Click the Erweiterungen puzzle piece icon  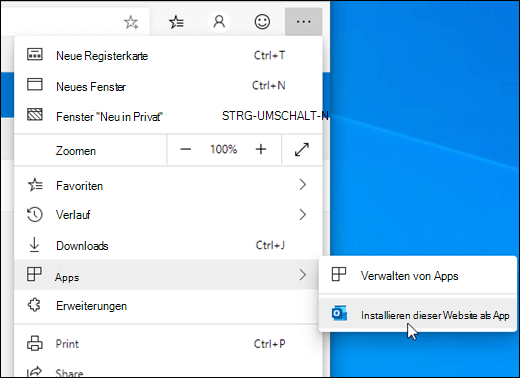click(x=34, y=305)
